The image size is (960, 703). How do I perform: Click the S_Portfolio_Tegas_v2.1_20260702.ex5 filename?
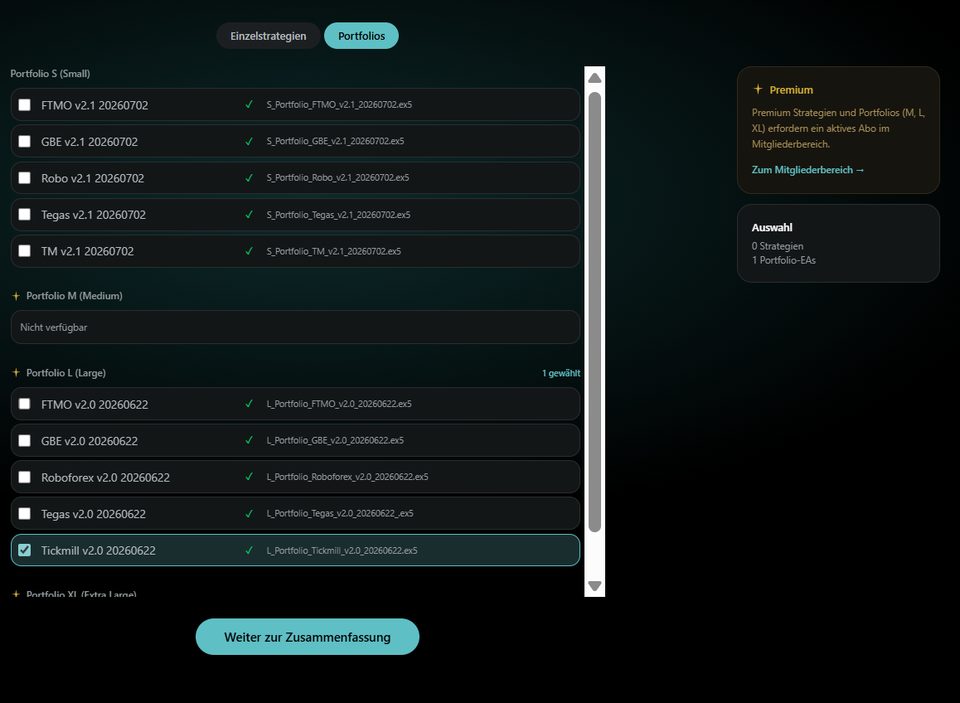[x=339, y=215]
